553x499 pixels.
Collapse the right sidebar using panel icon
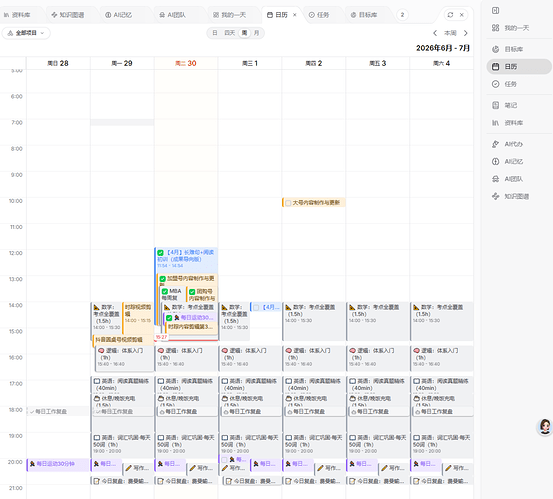[496, 11]
